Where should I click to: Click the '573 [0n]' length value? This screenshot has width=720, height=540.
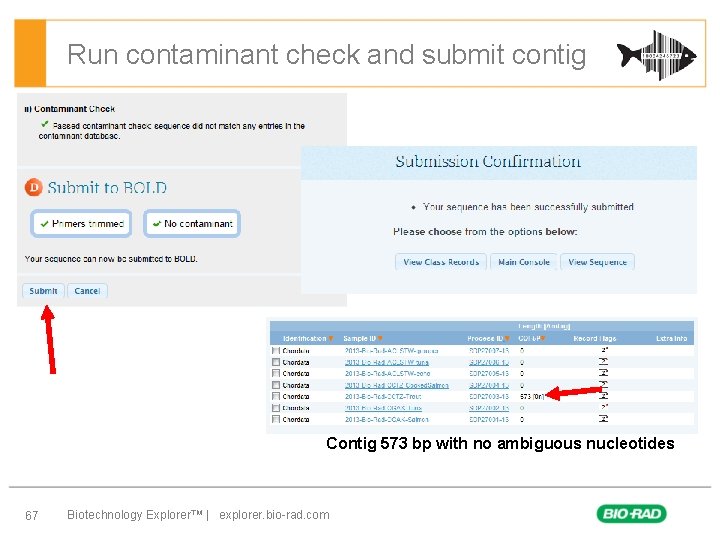532,396
